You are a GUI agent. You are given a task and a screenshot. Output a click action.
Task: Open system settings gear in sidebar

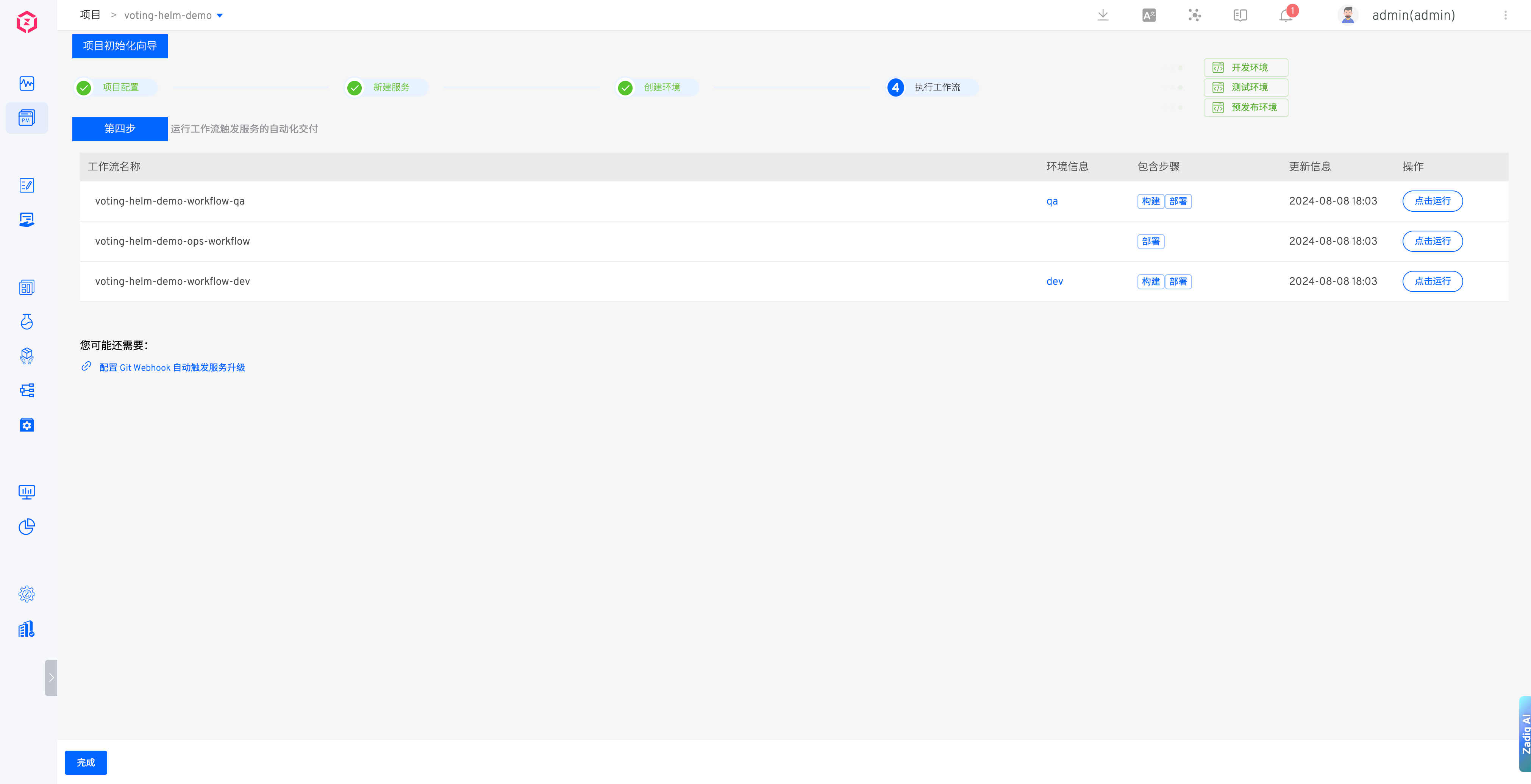click(x=27, y=594)
